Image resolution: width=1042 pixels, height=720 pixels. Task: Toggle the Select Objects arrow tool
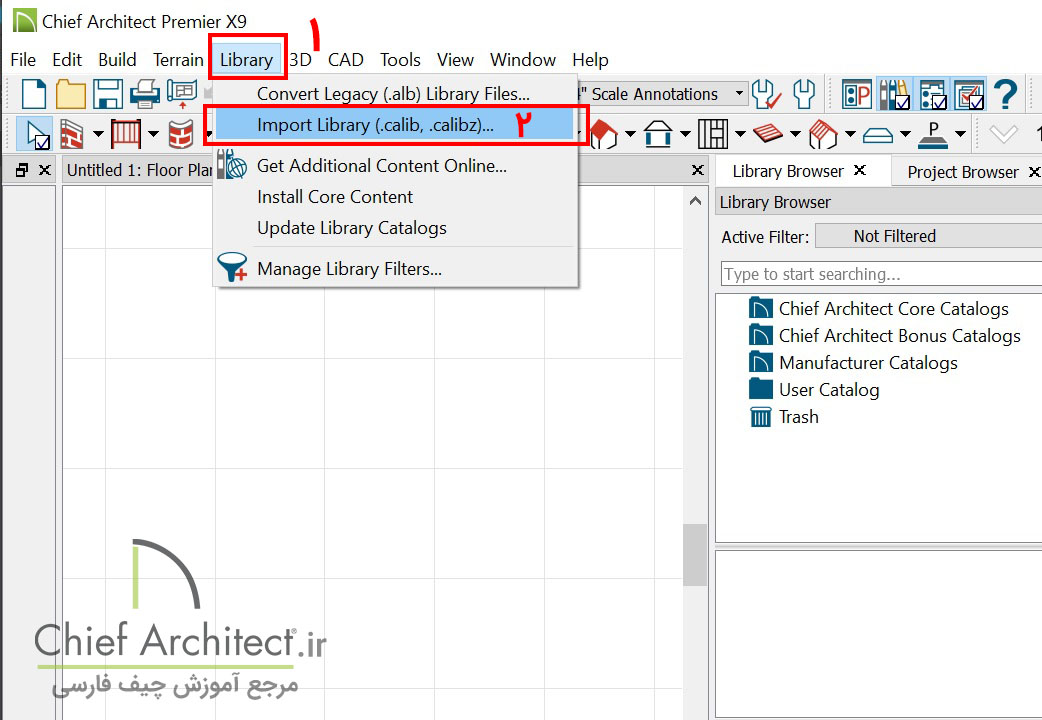(x=37, y=133)
